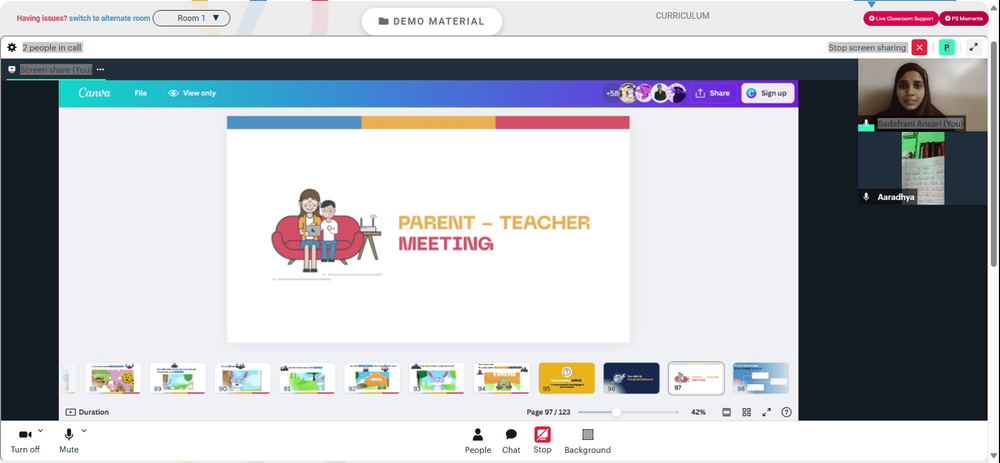Screen dimensions: 1000x463
Task: Click the 42% zoom level value
Action: coord(698,412)
